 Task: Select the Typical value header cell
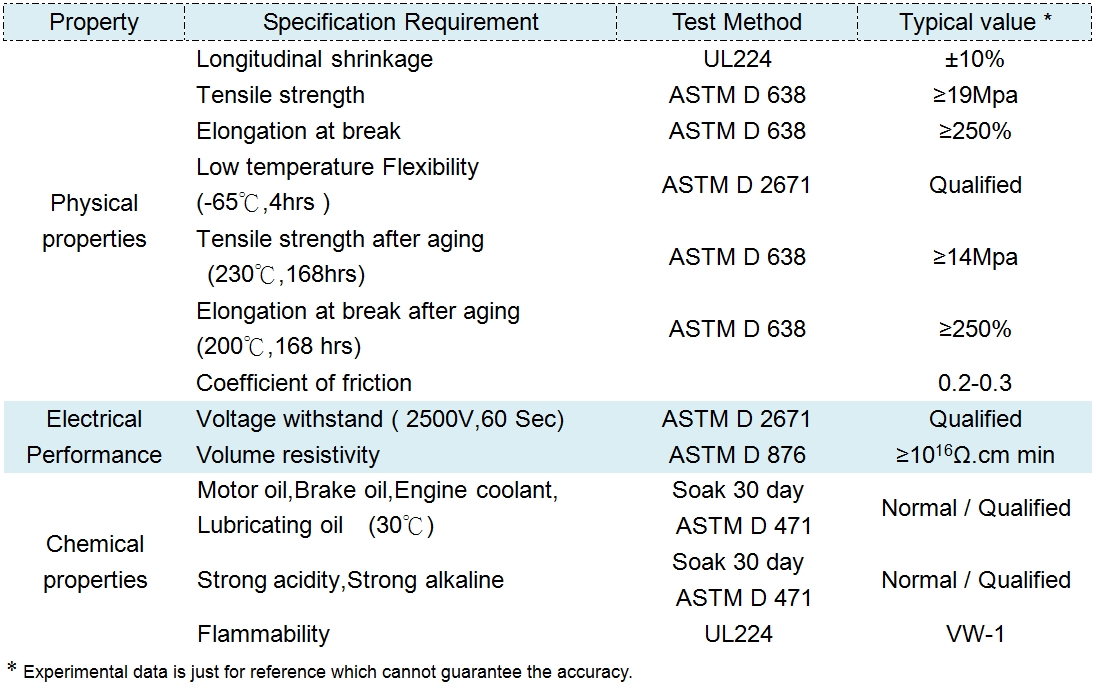coord(975,22)
